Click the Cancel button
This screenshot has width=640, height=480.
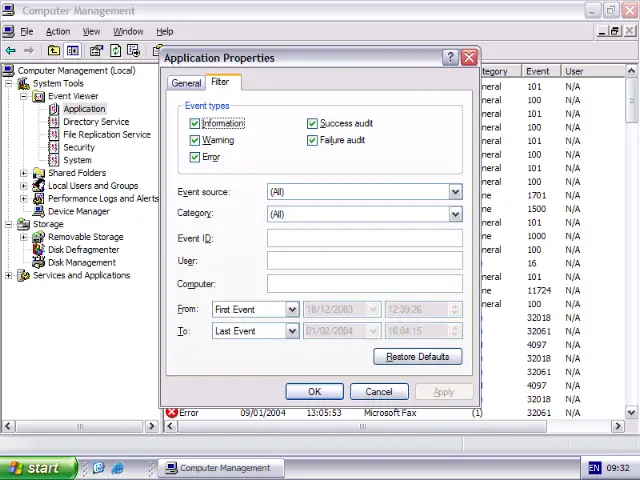point(379,392)
